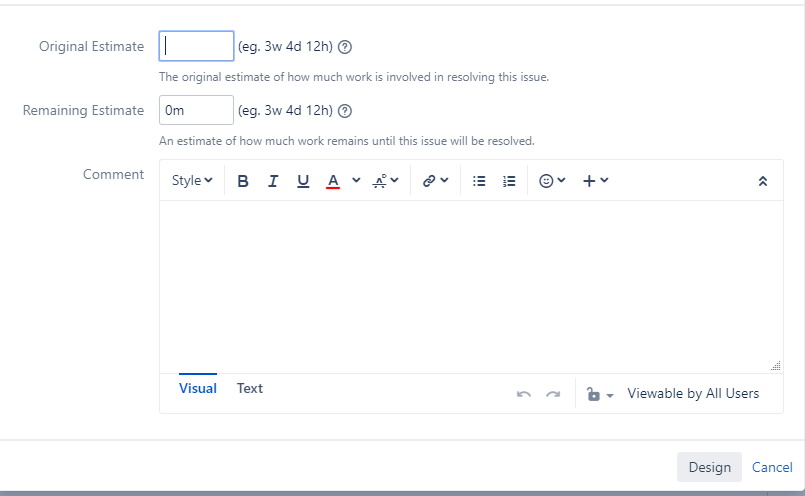
Task: Click the Bold formatting icon
Action: (x=243, y=181)
